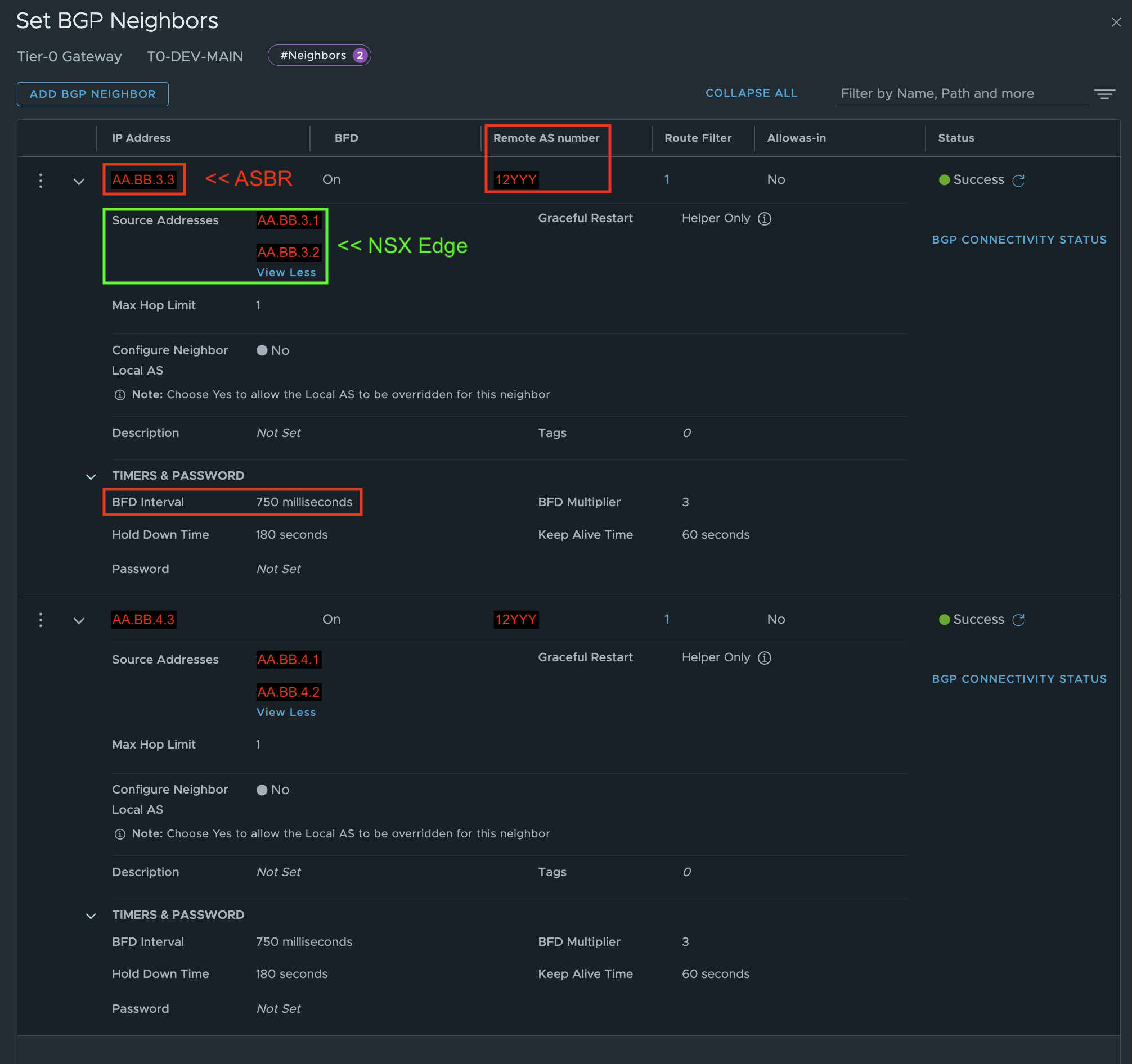
Task: Open BGP CONNECTIVITY STATUS for first neighbor
Action: pyautogui.click(x=1019, y=240)
